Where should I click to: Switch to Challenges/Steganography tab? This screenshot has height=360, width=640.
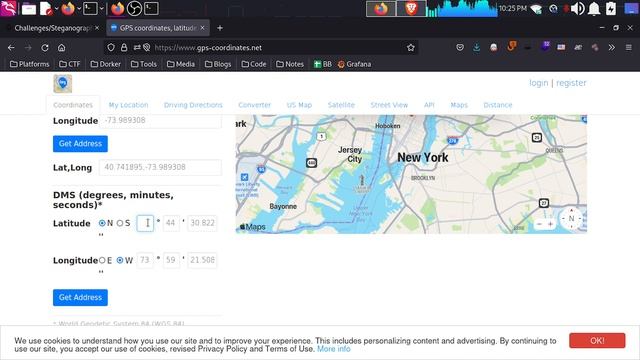click(53, 28)
